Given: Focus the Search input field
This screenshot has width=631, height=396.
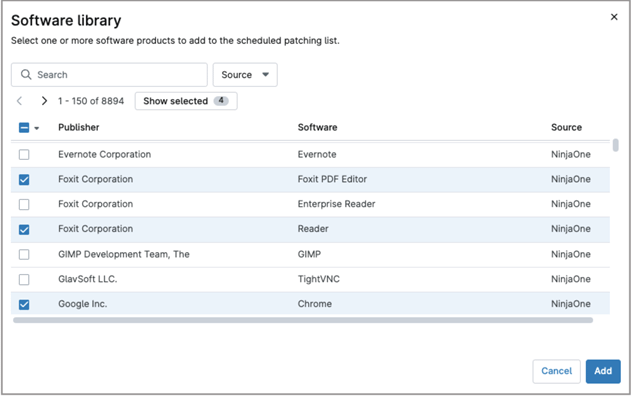Looking at the screenshot, I should (x=109, y=74).
